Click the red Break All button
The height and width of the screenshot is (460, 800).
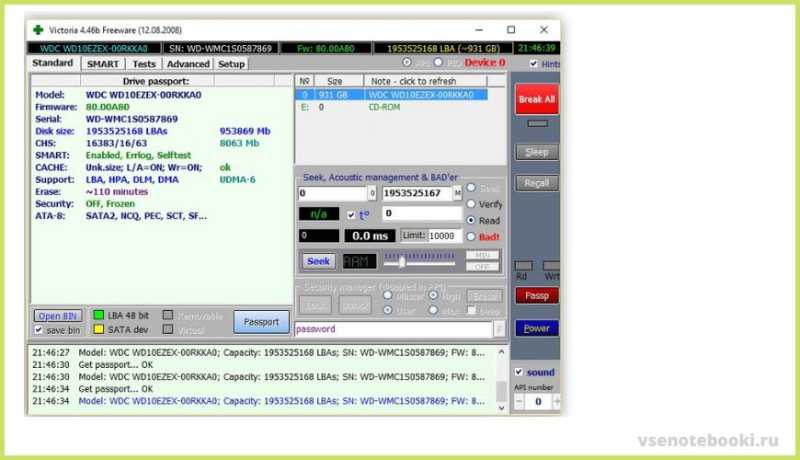pyautogui.click(x=537, y=99)
